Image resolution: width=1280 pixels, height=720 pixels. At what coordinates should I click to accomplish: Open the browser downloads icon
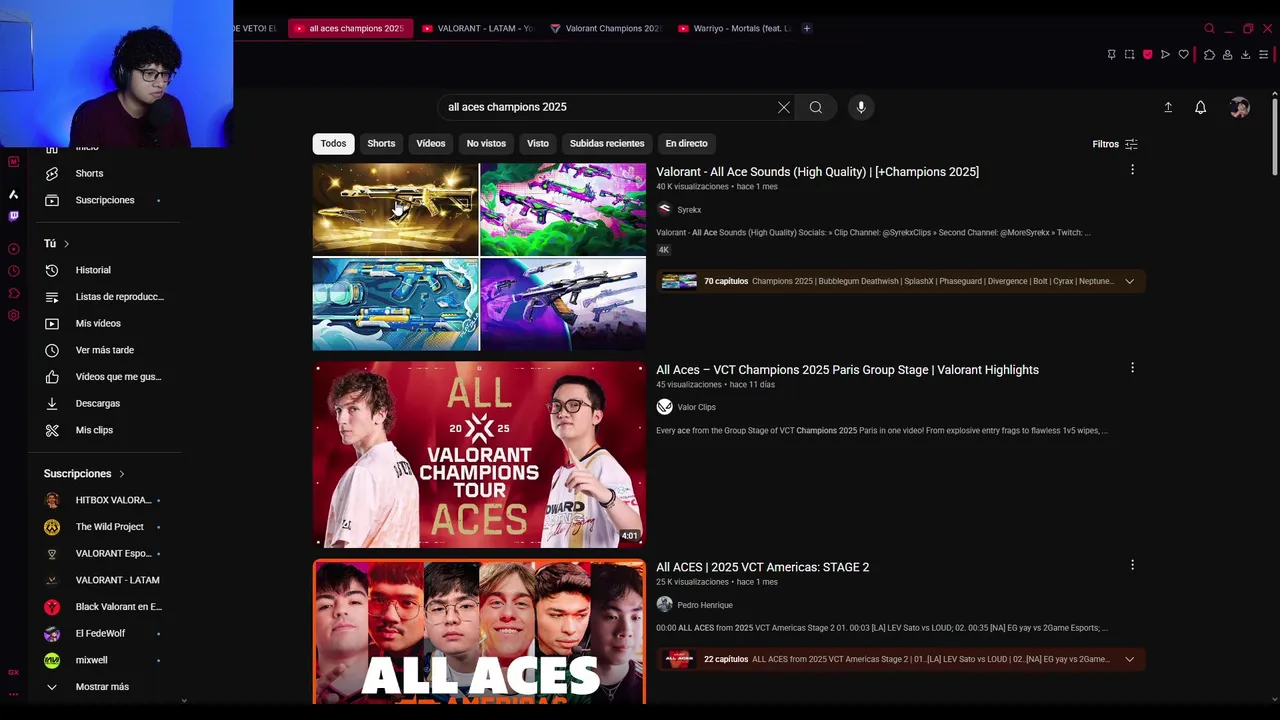1245,54
